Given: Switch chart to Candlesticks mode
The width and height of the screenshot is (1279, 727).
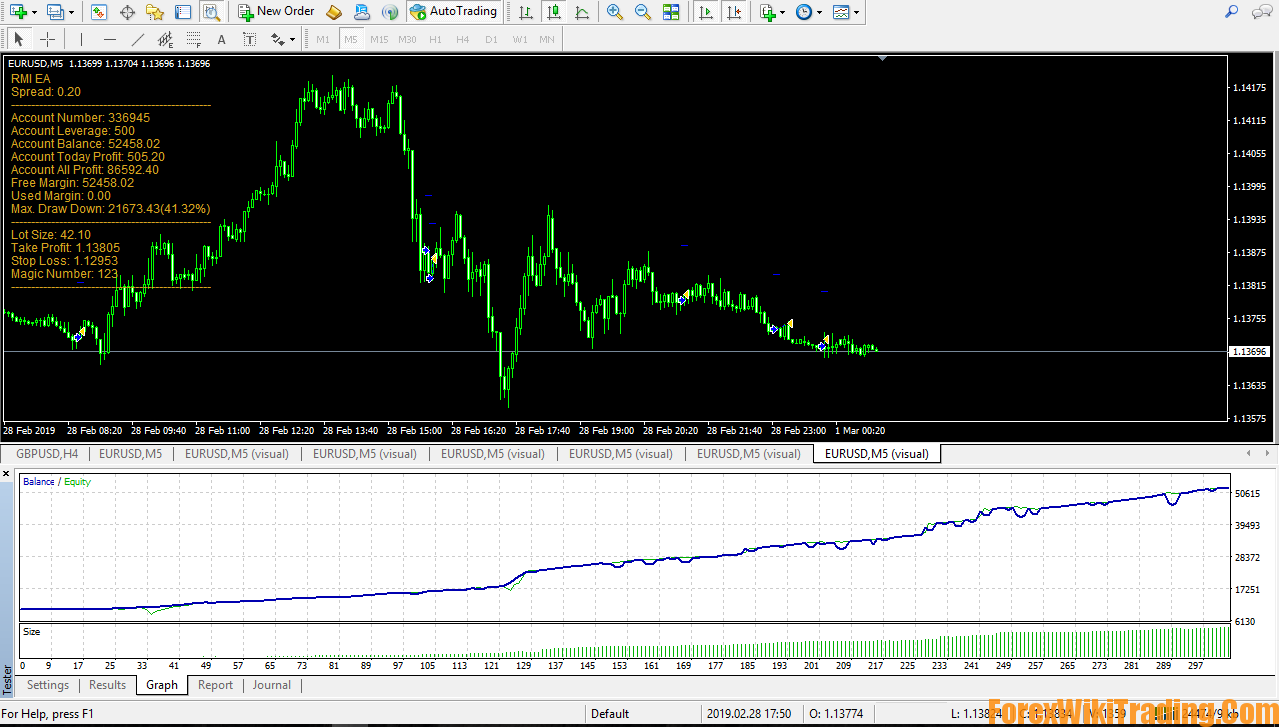Looking at the screenshot, I should (x=554, y=12).
